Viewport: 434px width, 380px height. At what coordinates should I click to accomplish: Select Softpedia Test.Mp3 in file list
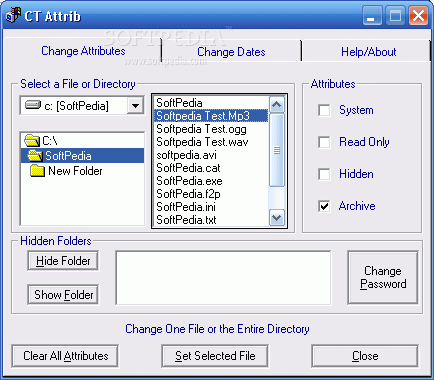pos(211,116)
